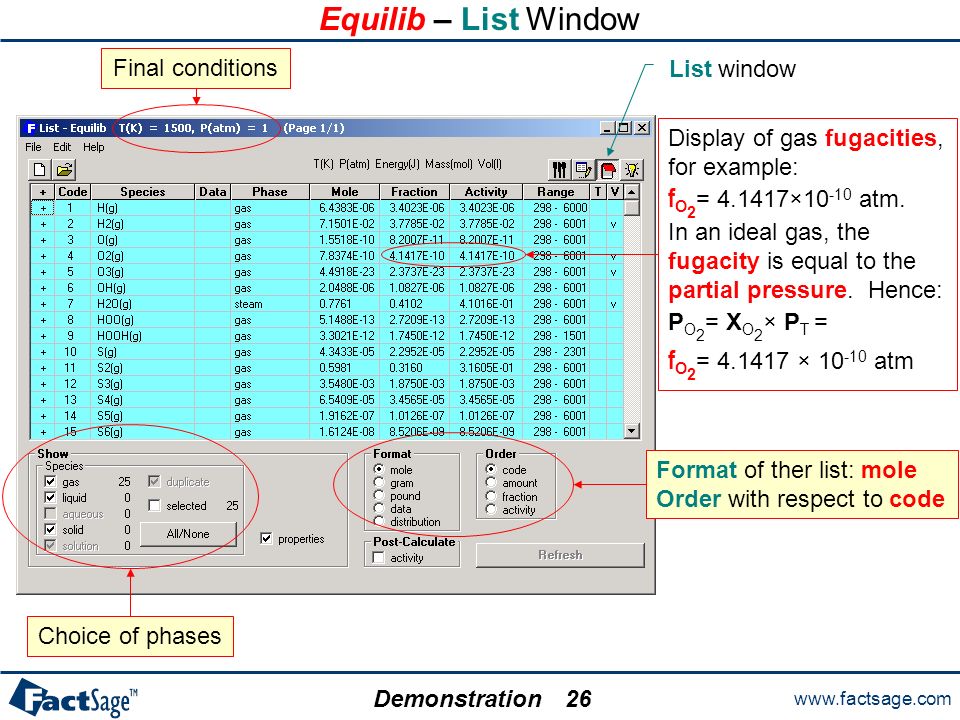This screenshot has width=960, height=720.
Task: Click the New file icon
Action: [x=40, y=170]
